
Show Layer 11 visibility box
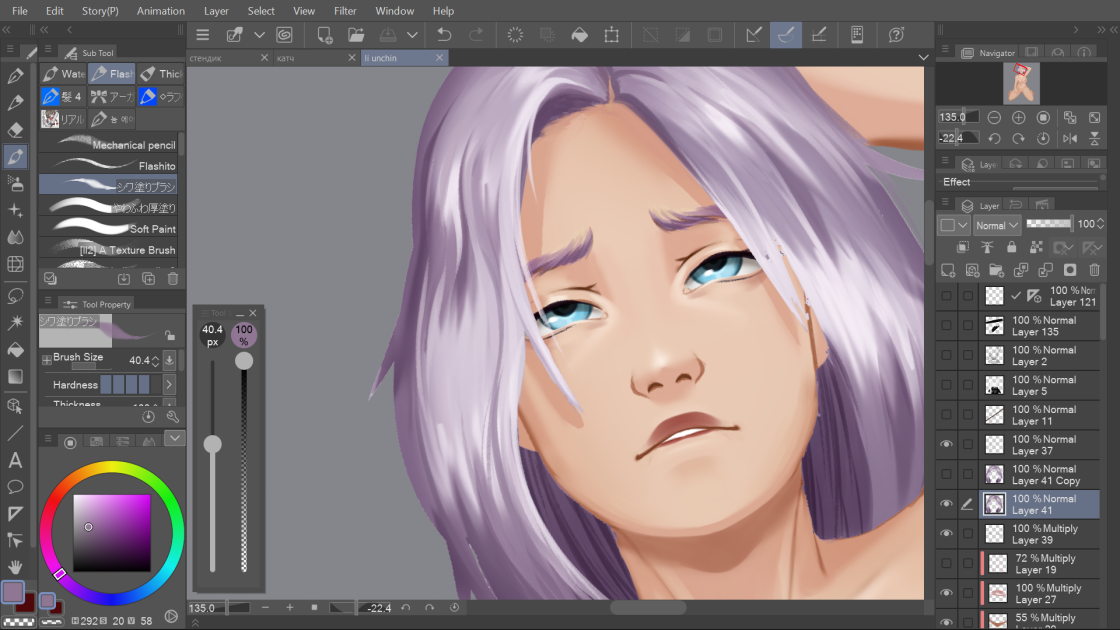946,414
